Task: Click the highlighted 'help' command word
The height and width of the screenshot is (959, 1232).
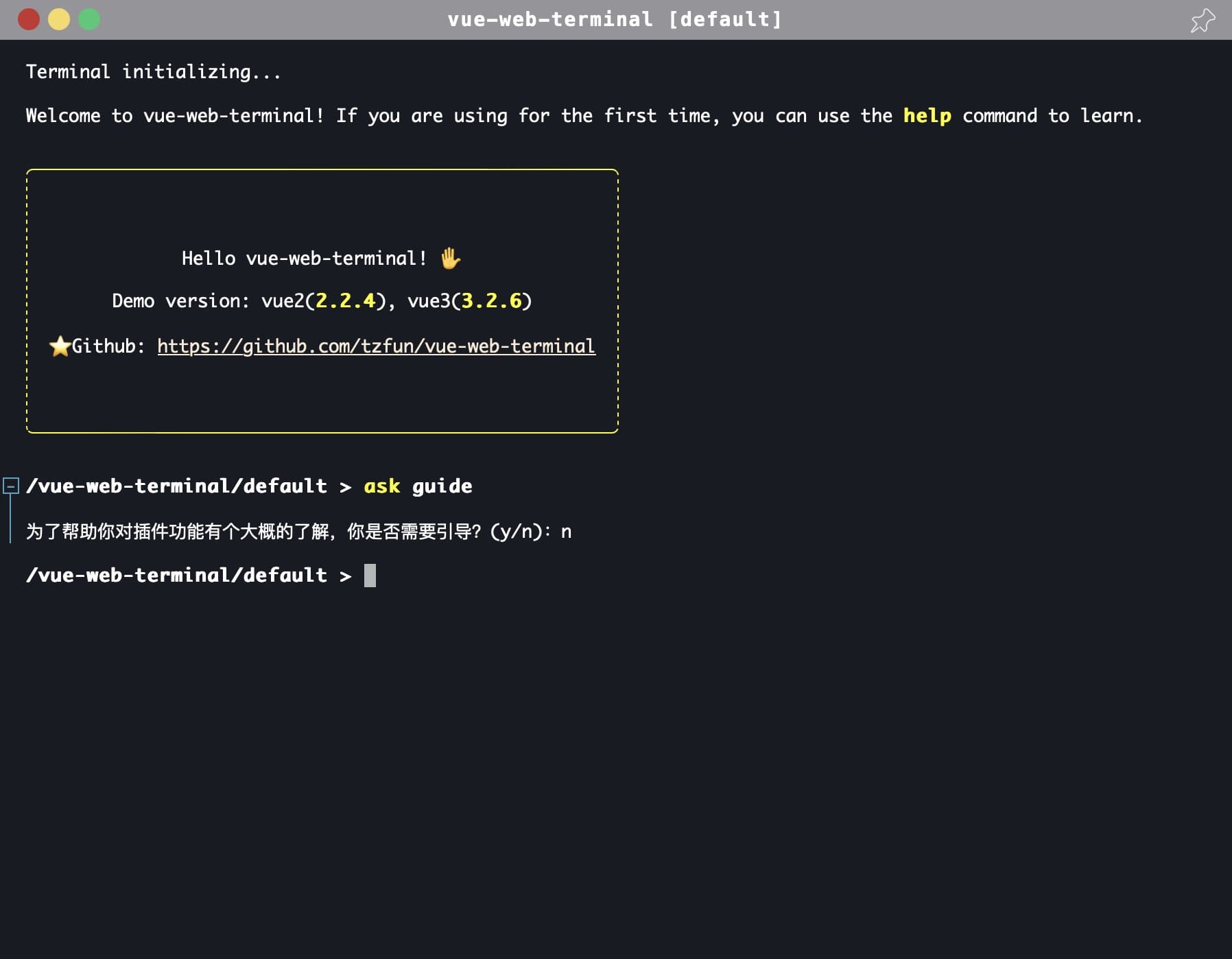Action: 927,116
